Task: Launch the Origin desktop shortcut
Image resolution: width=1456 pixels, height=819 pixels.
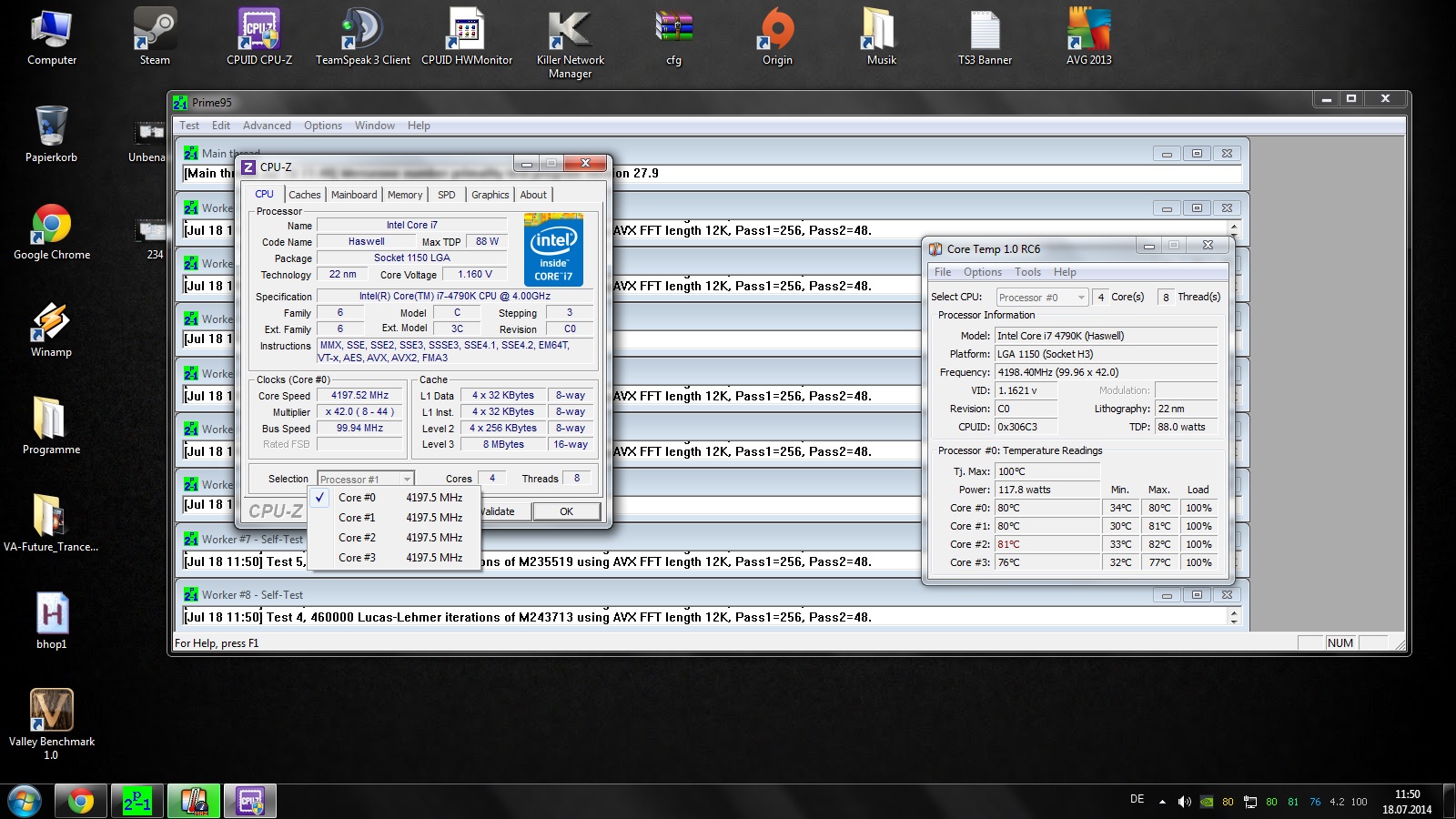Action: 777,38
